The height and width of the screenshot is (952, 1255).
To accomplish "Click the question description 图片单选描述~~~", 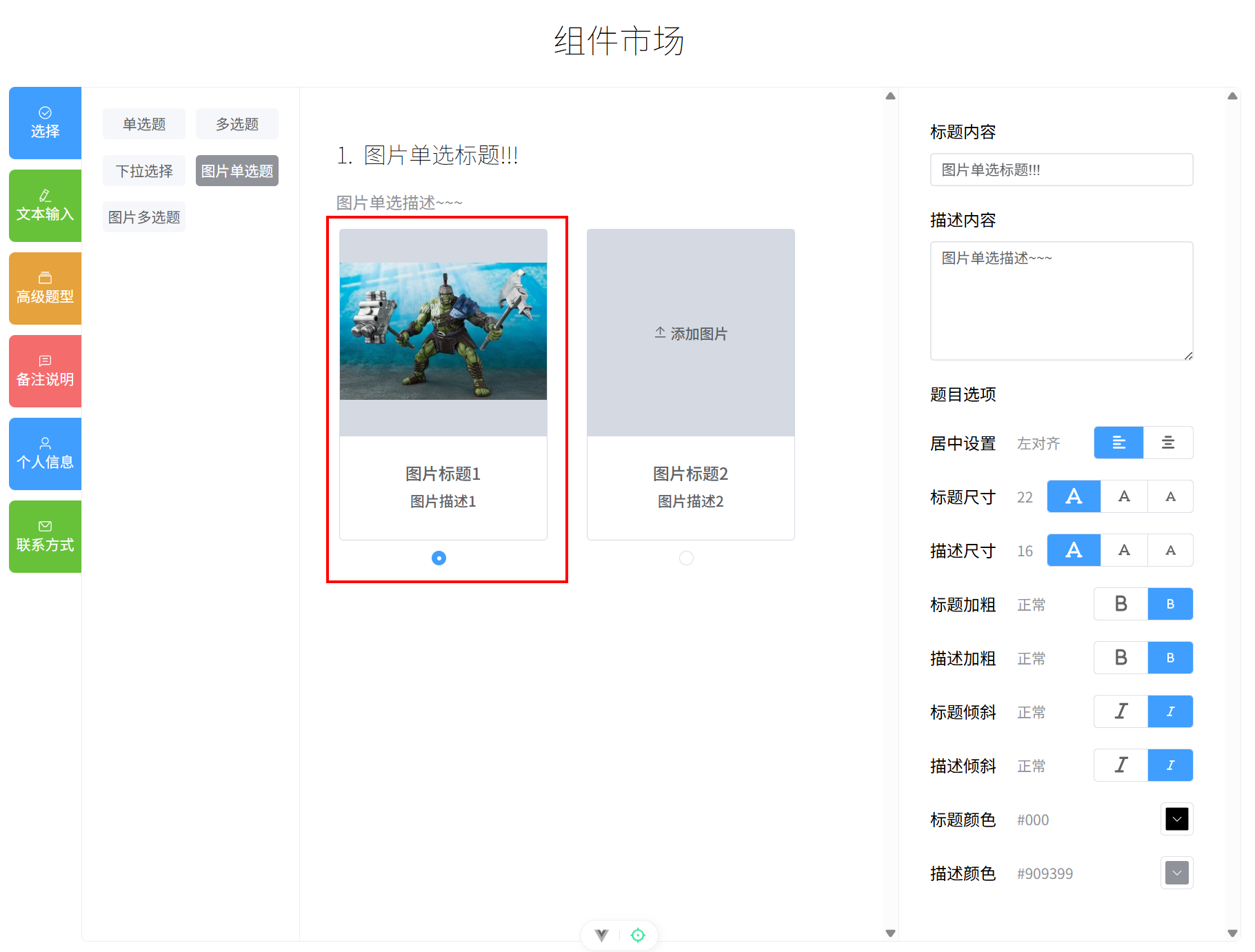I will (399, 203).
